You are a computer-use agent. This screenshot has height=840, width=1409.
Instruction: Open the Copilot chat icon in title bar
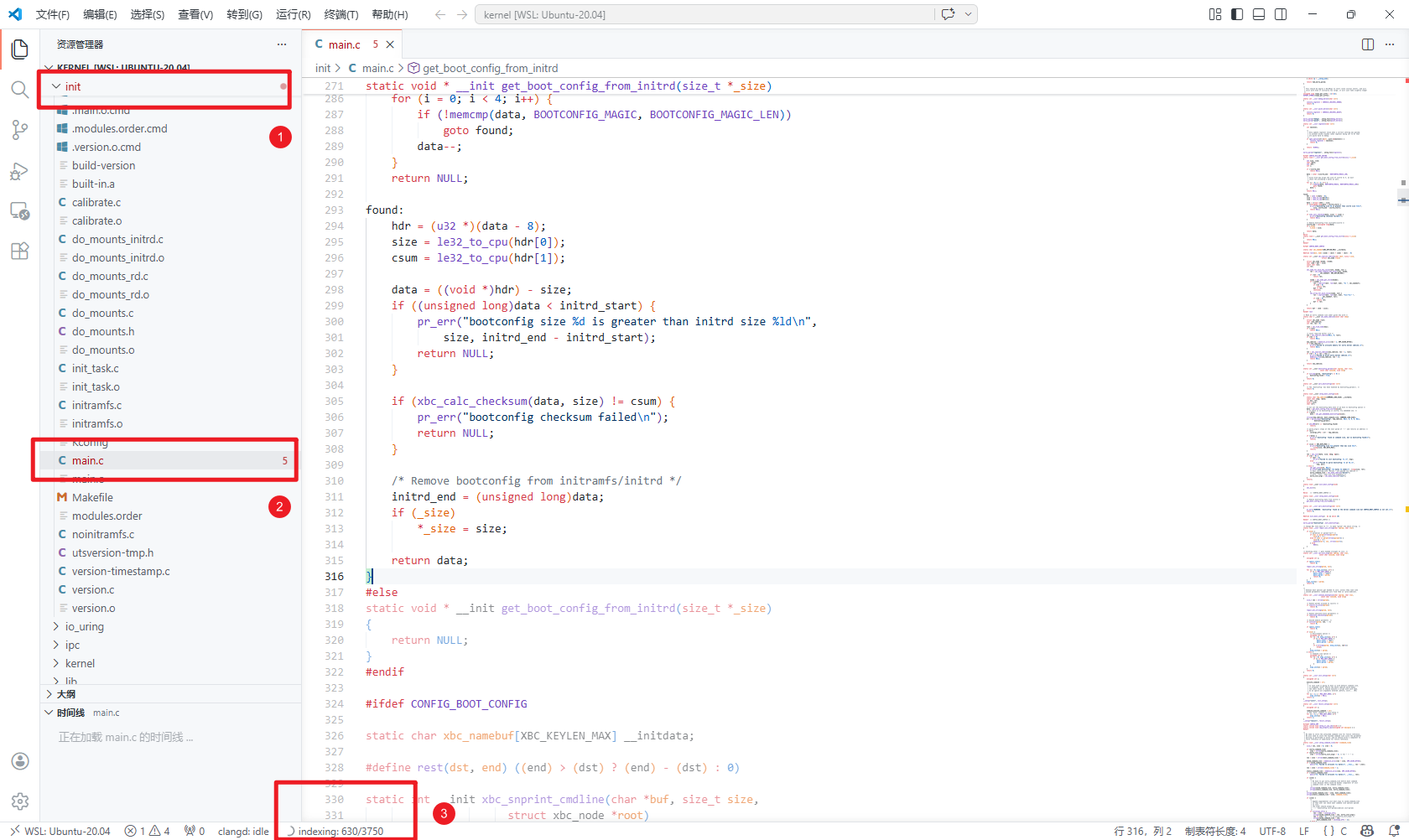pyautogui.click(x=948, y=14)
